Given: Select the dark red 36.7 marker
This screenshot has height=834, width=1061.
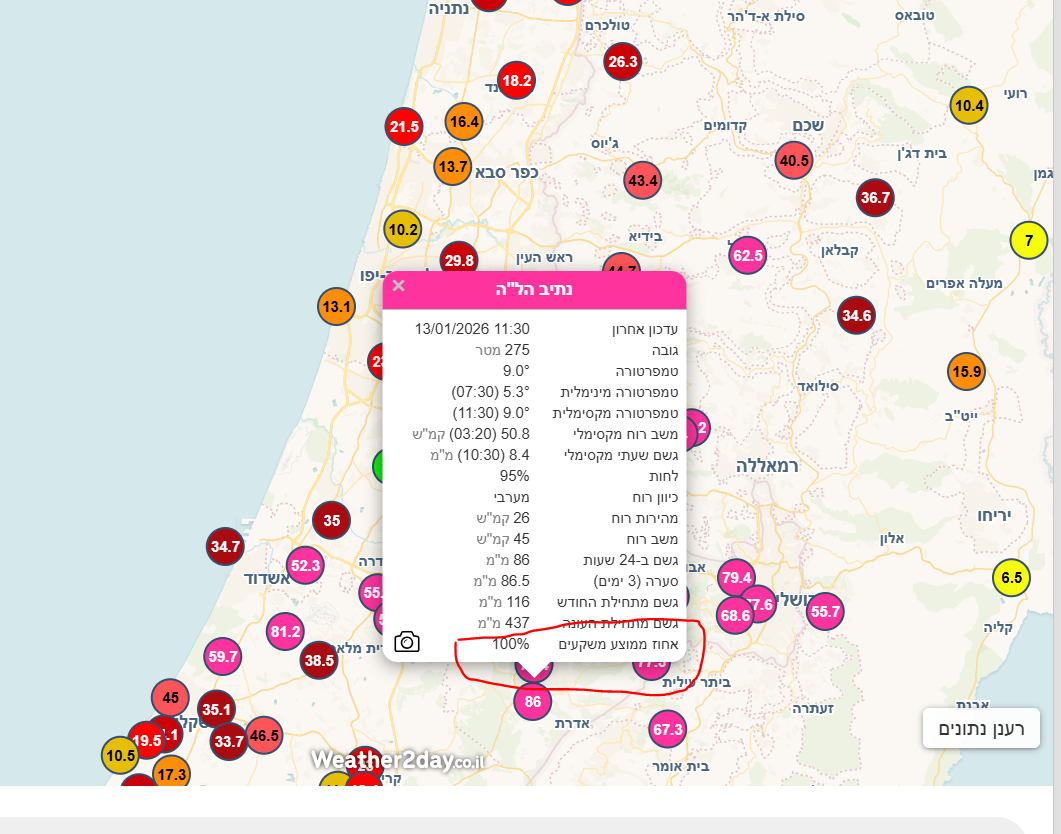Looking at the screenshot, I should (x=875, y=198).
